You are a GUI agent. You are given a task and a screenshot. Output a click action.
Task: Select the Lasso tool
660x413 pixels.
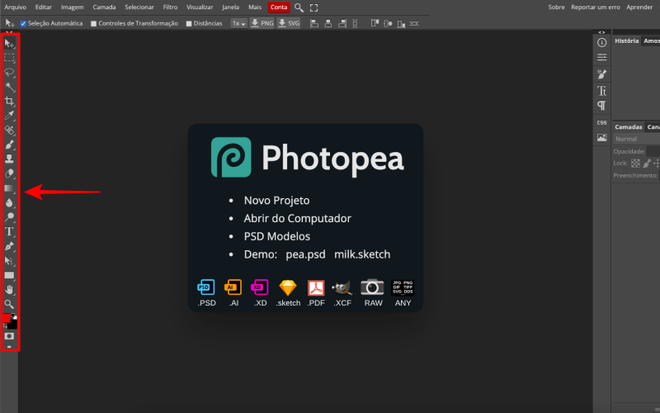(9, 72)
